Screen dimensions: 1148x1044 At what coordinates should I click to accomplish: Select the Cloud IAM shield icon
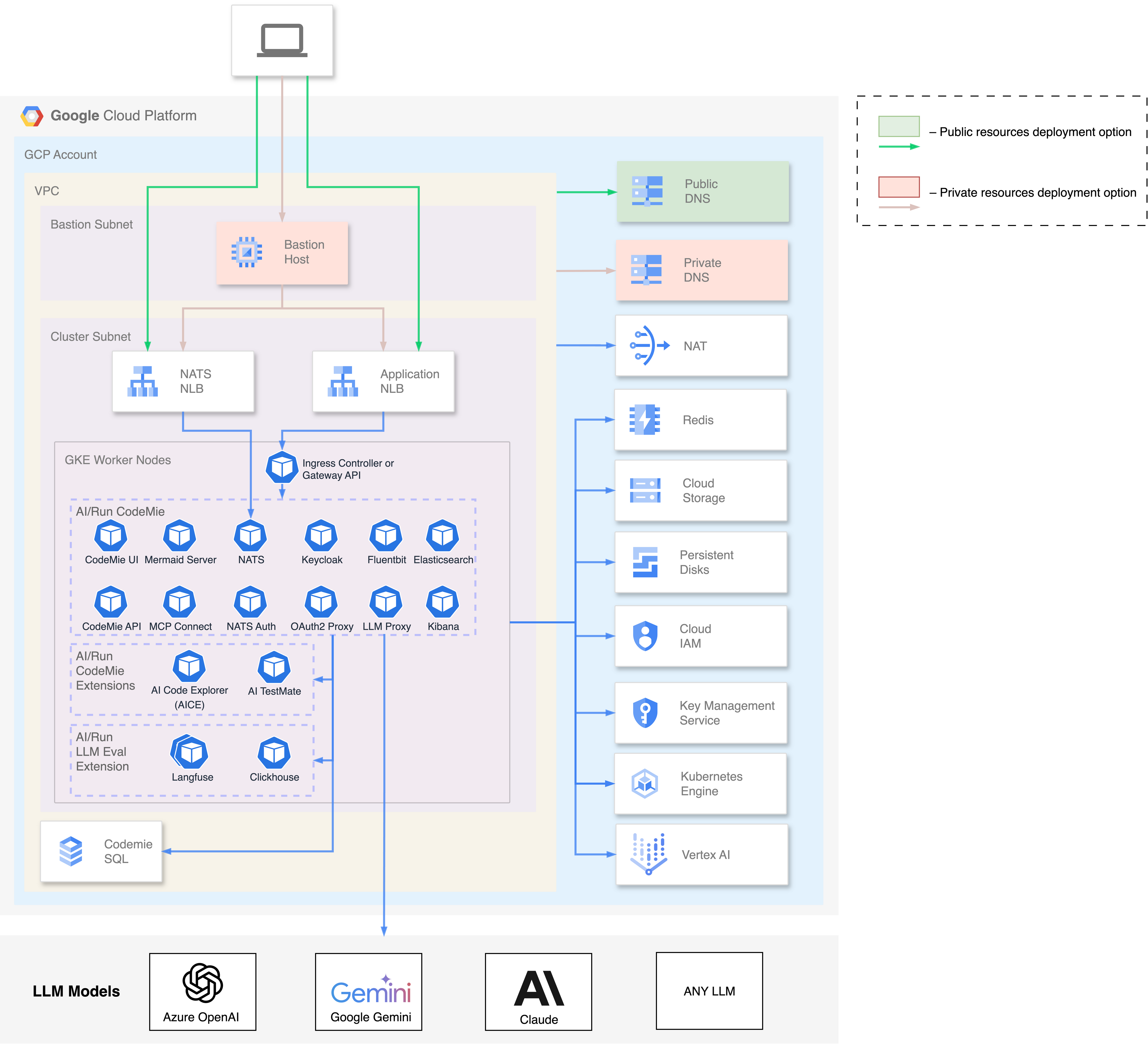point(645,636)
